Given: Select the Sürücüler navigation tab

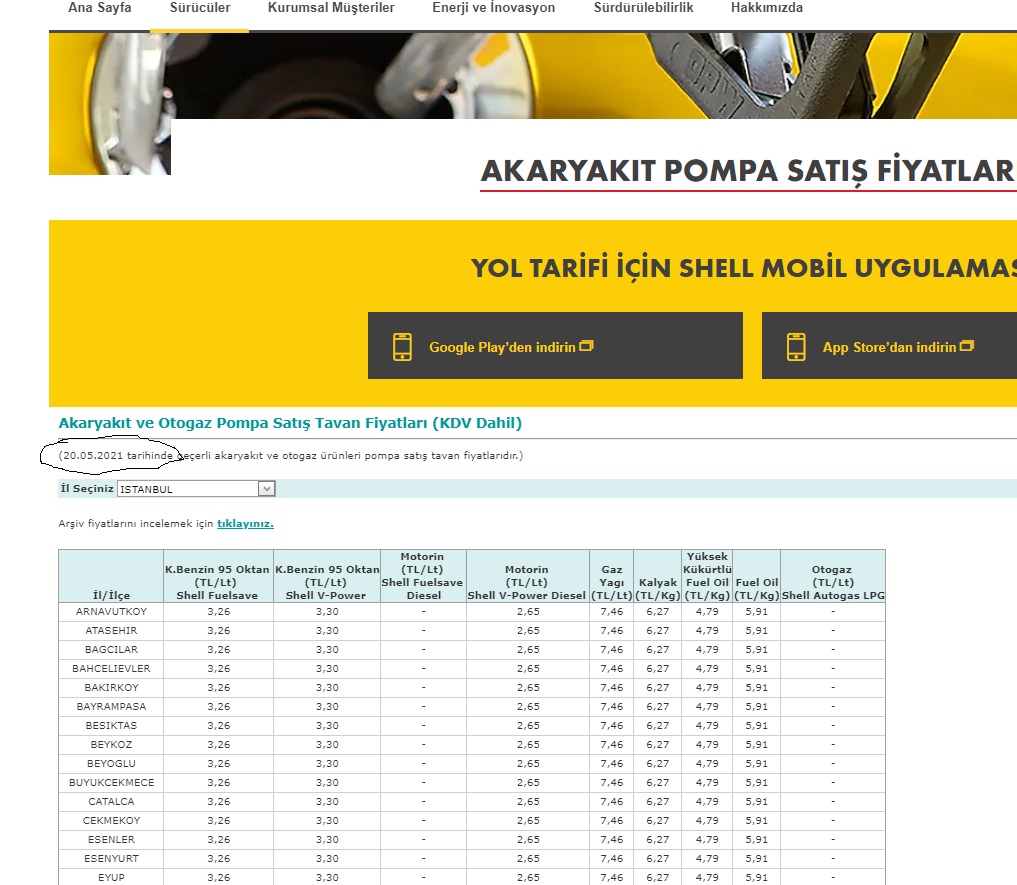Looking at the screenshot, I should click(x=200, y=8).
